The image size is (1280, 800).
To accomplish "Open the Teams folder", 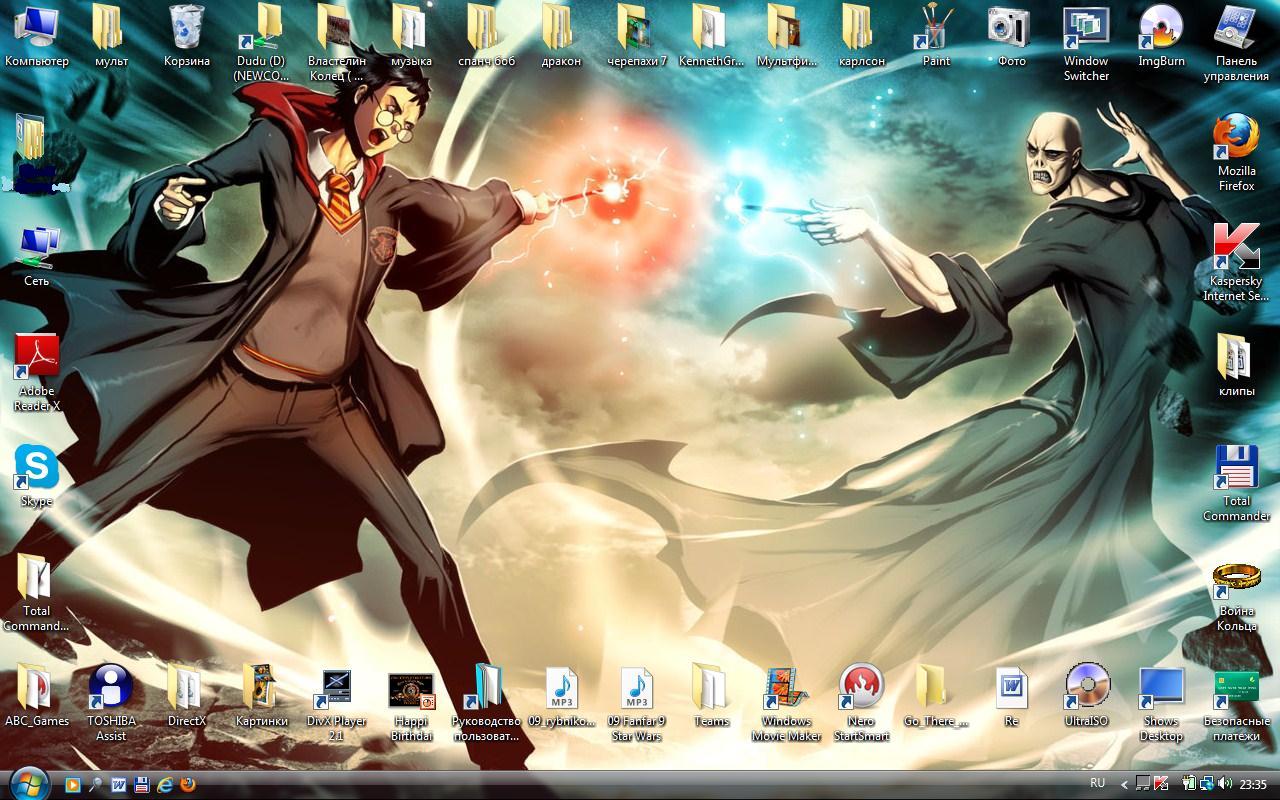I will coord(711,695).
